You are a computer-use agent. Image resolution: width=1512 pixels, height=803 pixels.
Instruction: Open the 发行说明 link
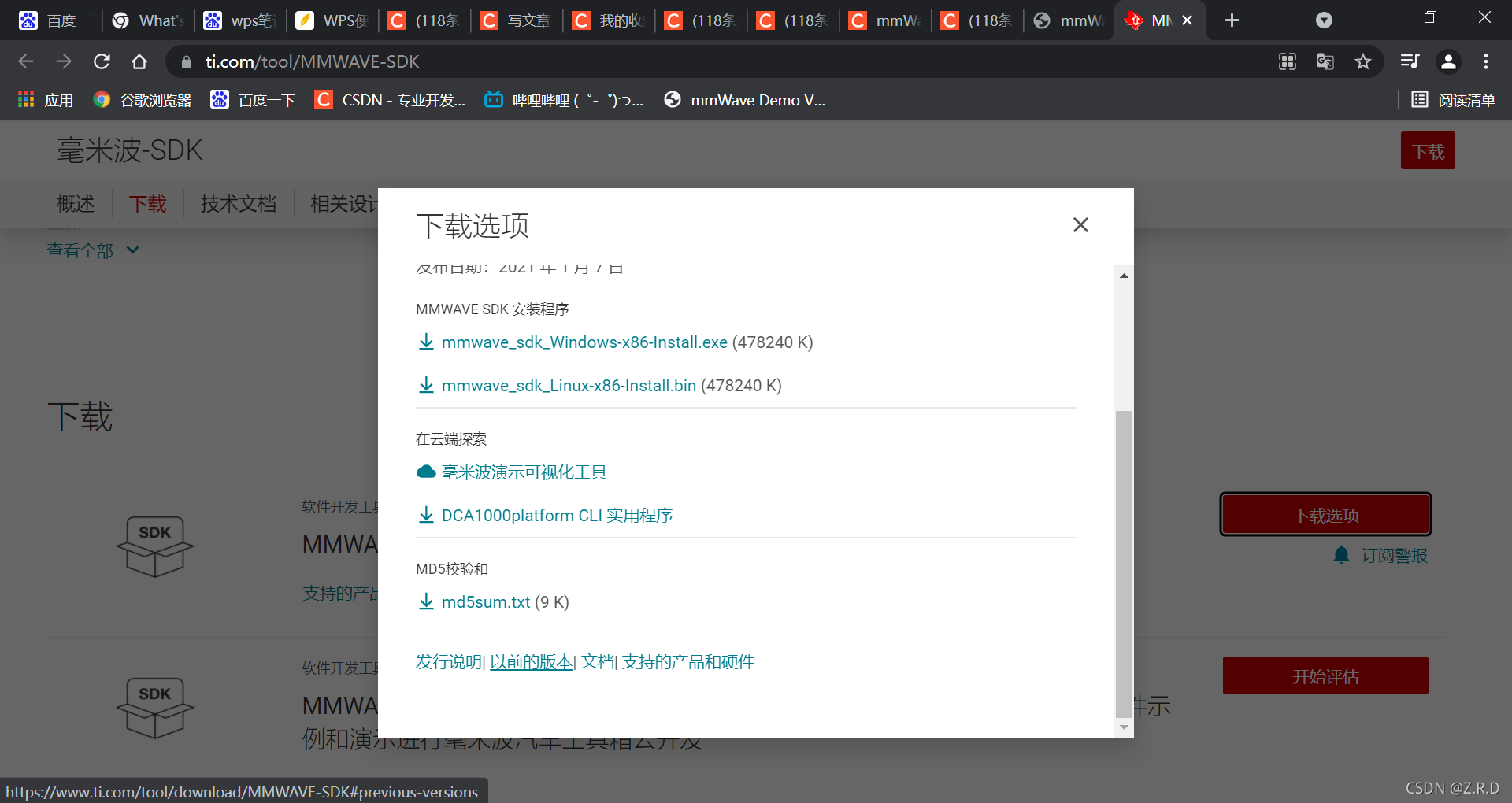point(449,662)
